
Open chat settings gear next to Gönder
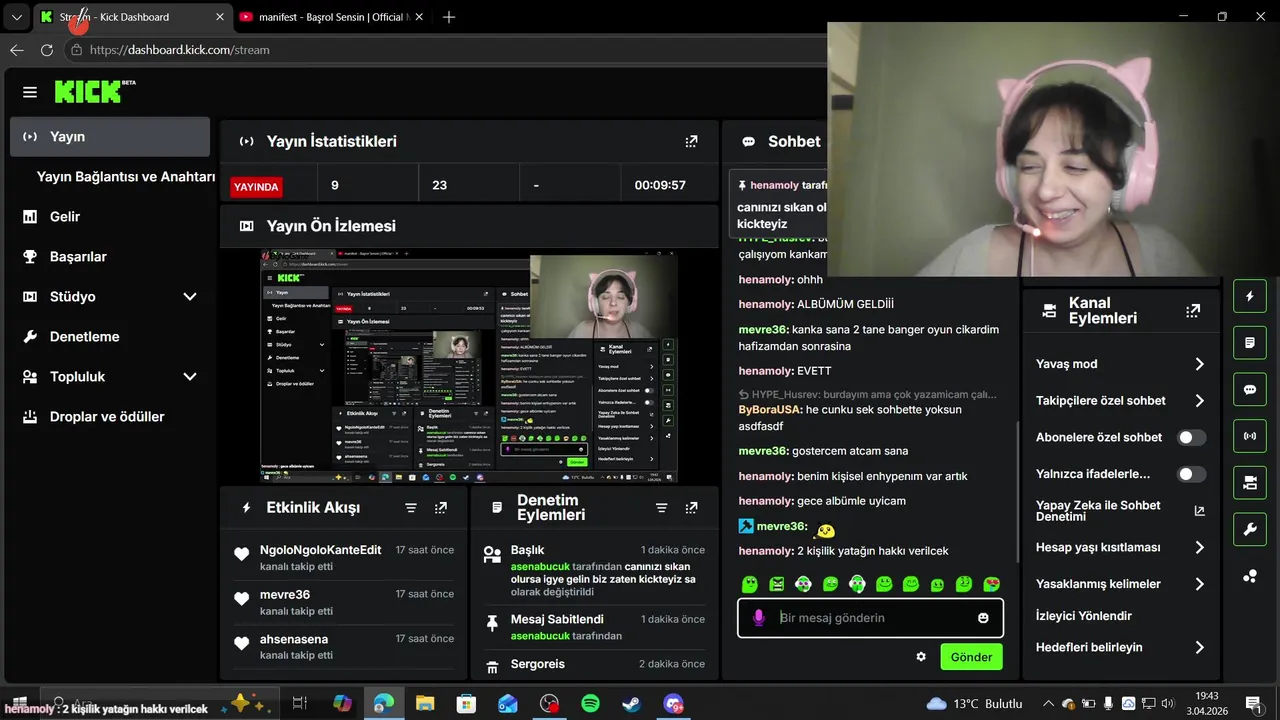click(921, 657)
